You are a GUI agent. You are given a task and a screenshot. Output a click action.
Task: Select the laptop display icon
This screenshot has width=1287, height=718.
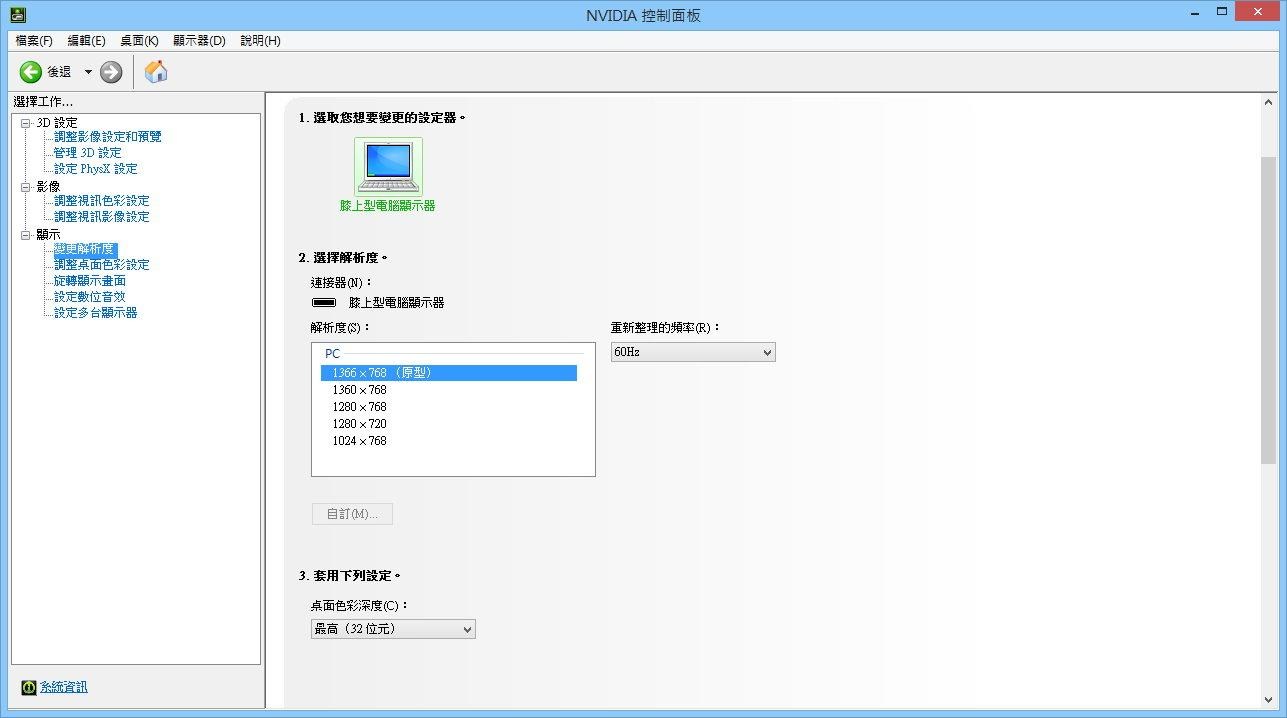(388, 166)
